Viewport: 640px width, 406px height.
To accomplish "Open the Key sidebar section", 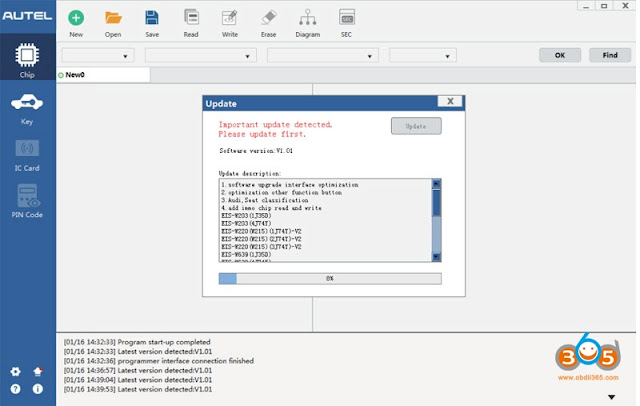I will (27, 109).
